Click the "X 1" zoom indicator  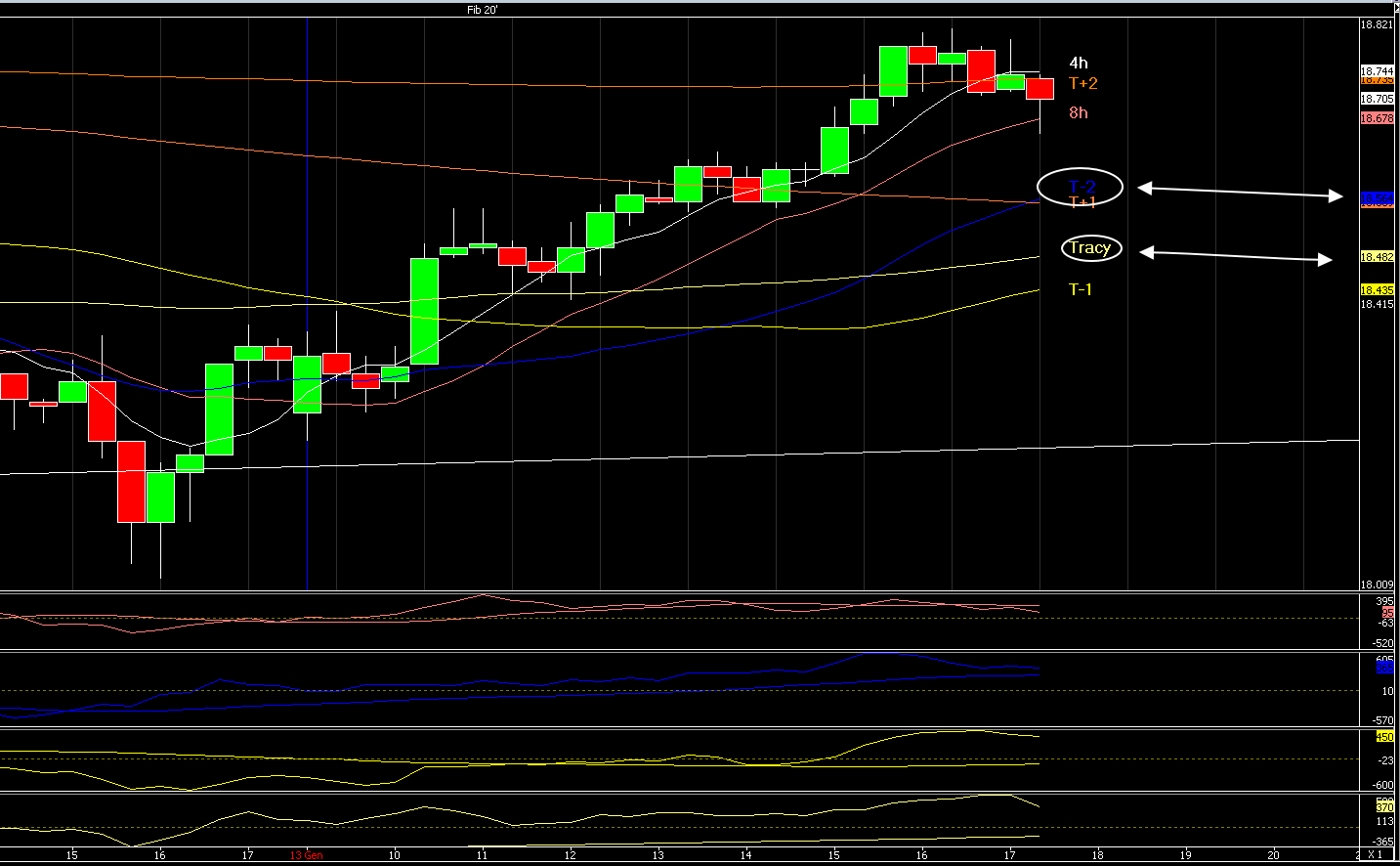point(1375,855)
